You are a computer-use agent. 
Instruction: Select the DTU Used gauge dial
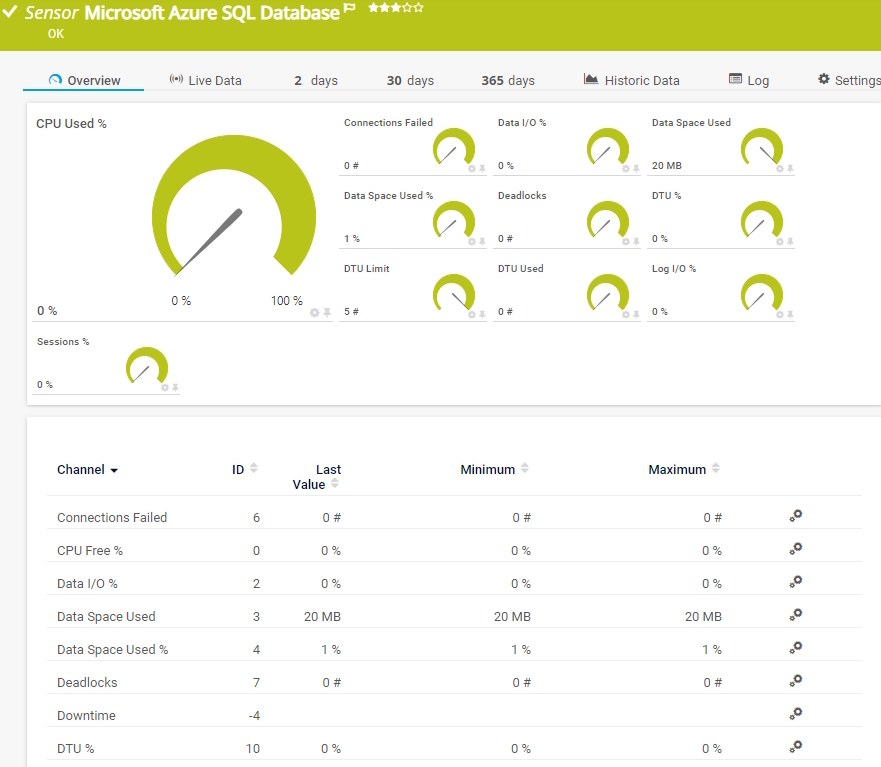(608, 294)
